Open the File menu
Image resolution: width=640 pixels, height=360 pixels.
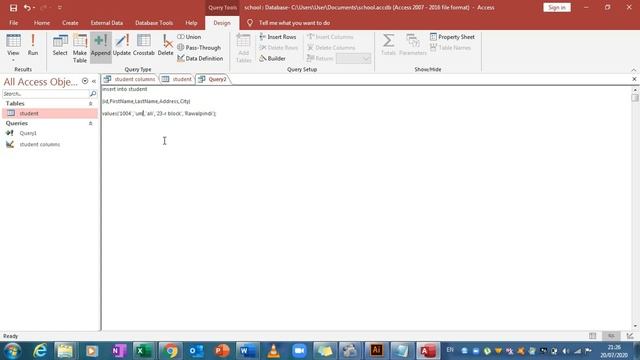[13, 23]
